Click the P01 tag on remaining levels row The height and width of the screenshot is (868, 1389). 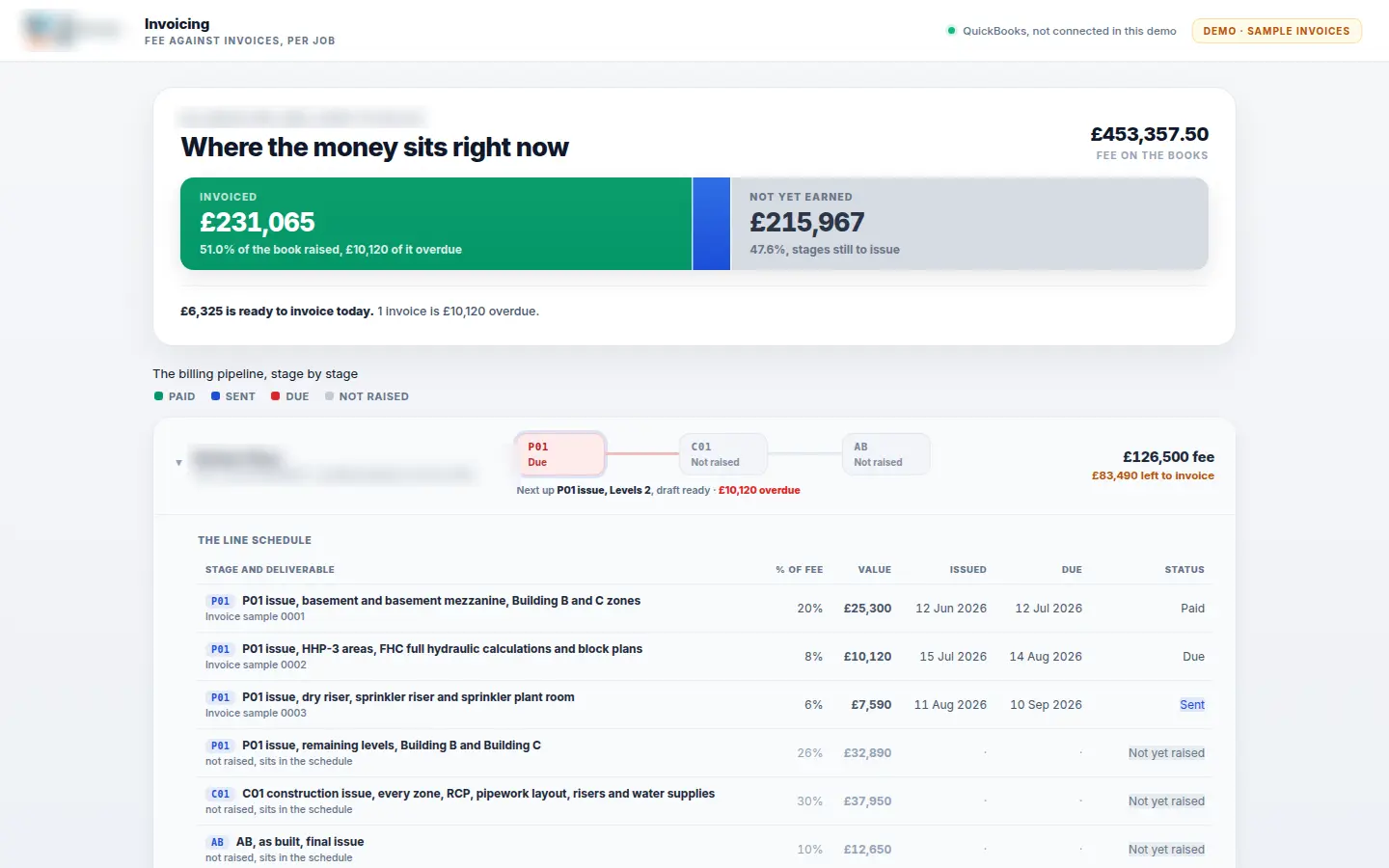220,746
